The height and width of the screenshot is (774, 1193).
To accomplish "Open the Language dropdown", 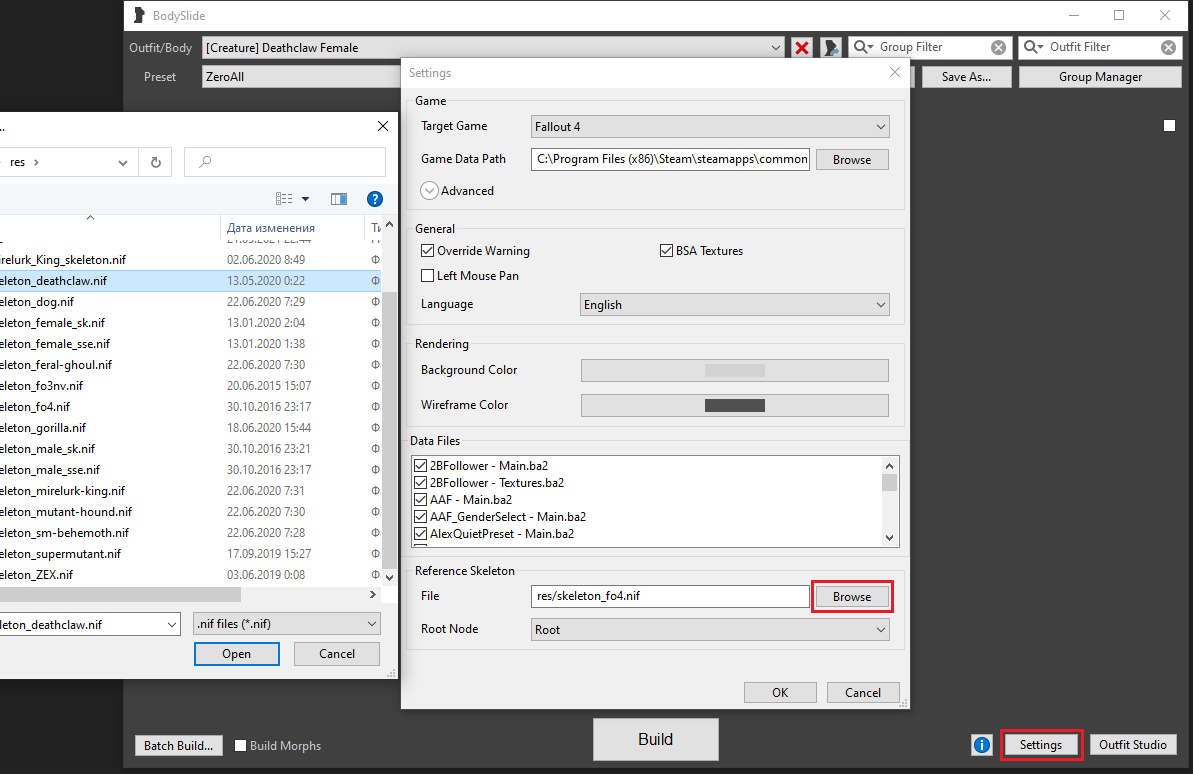I will [735, 304].
